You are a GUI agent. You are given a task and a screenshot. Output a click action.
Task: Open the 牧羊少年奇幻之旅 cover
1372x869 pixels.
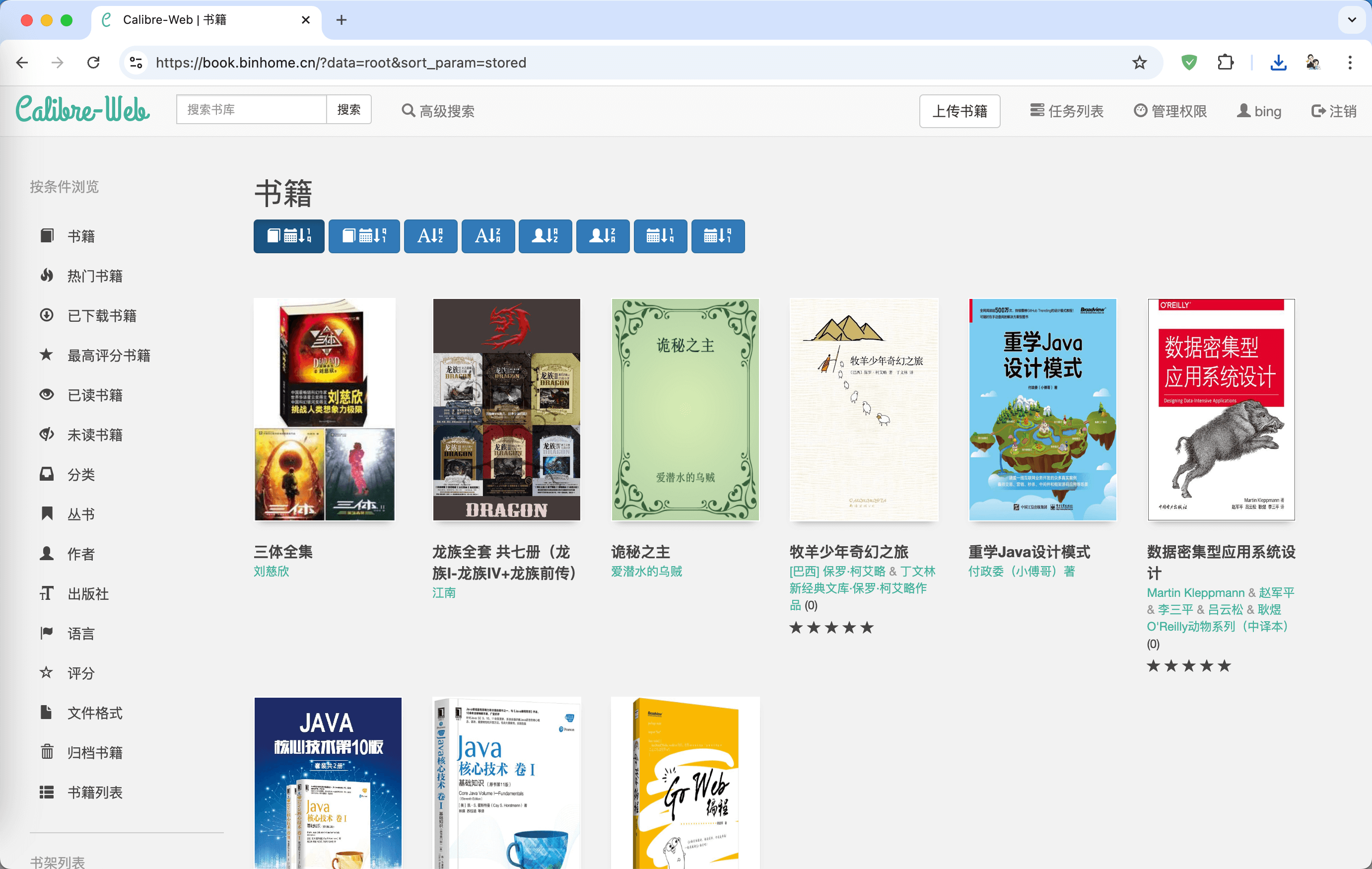click(864, 409)
